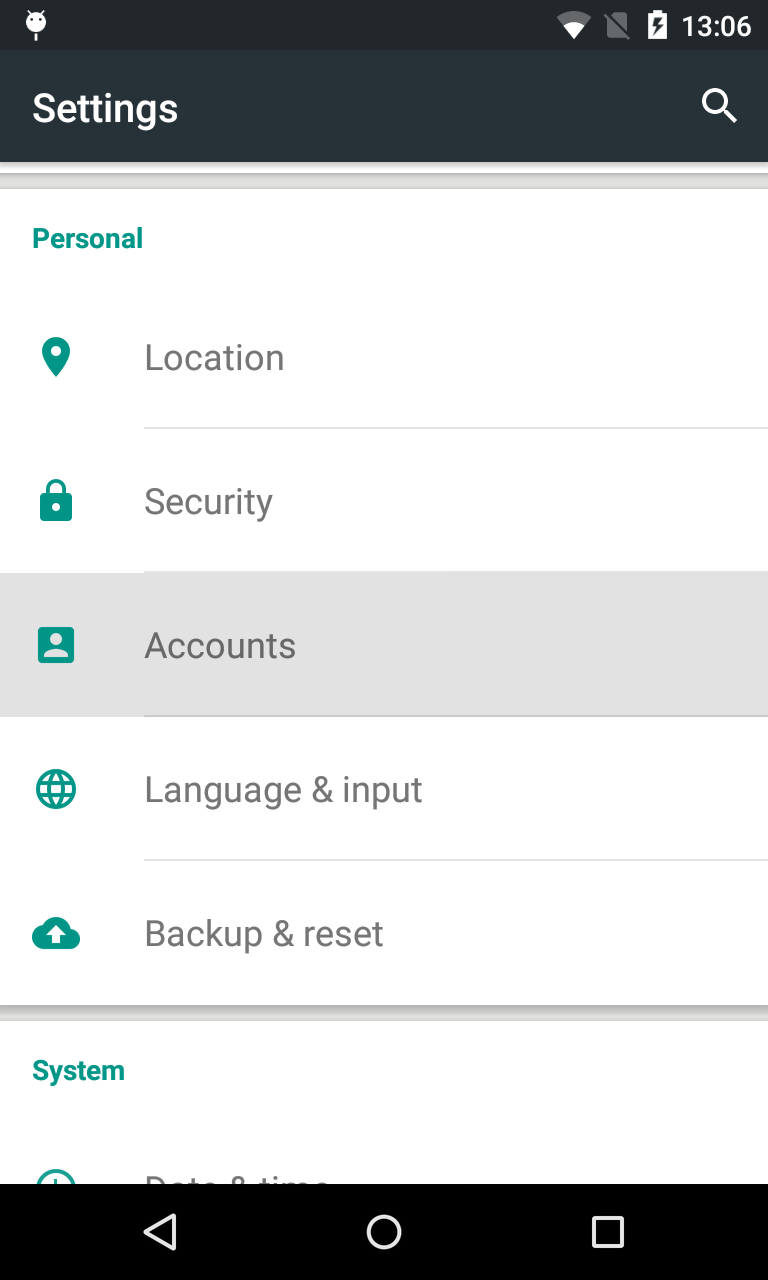This screenshot has height=1280, width=768.
Task: Tap the Accounts person icon
Action: pos(56,645)
